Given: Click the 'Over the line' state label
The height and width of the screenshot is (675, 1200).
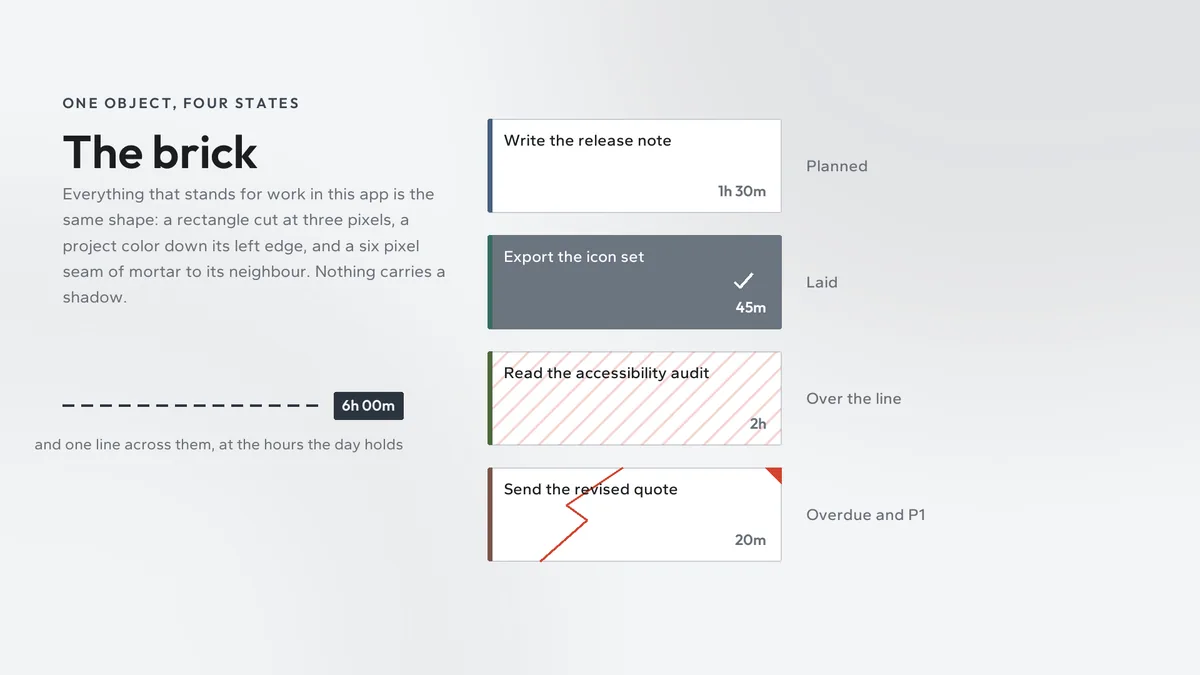Looking at the screenshot, I should [854, 398].
